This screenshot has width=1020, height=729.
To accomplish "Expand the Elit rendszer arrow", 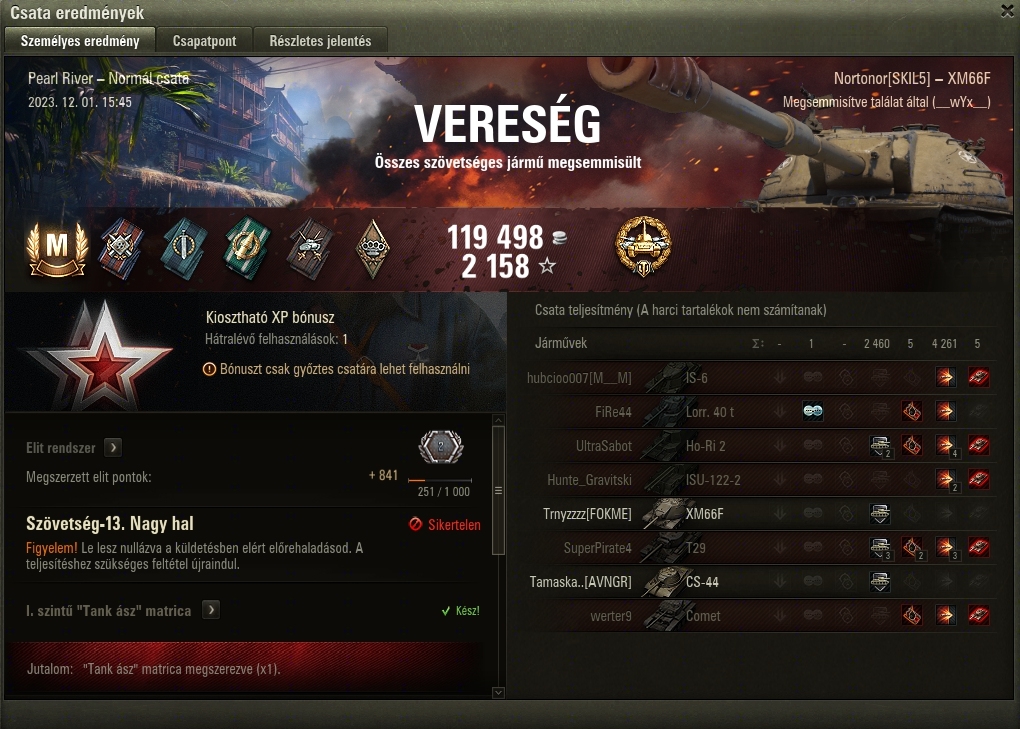I will 113,447.
